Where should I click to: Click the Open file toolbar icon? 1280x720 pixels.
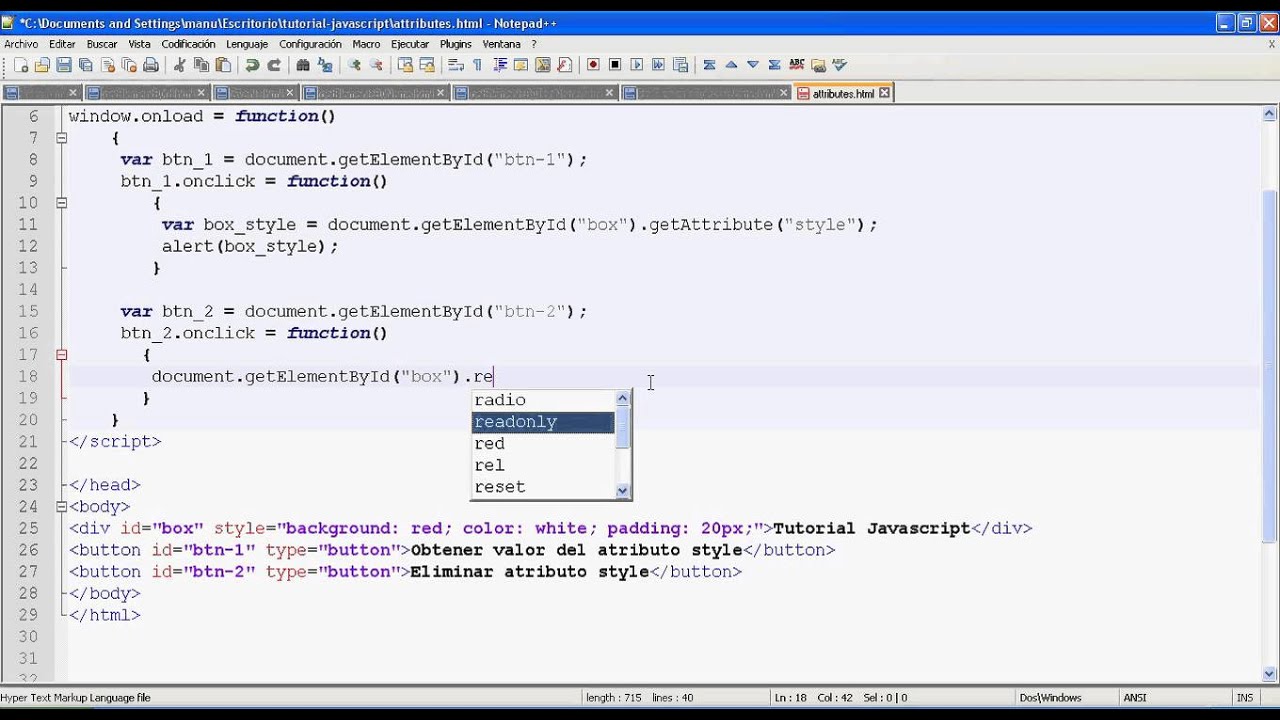click(42, 65)
